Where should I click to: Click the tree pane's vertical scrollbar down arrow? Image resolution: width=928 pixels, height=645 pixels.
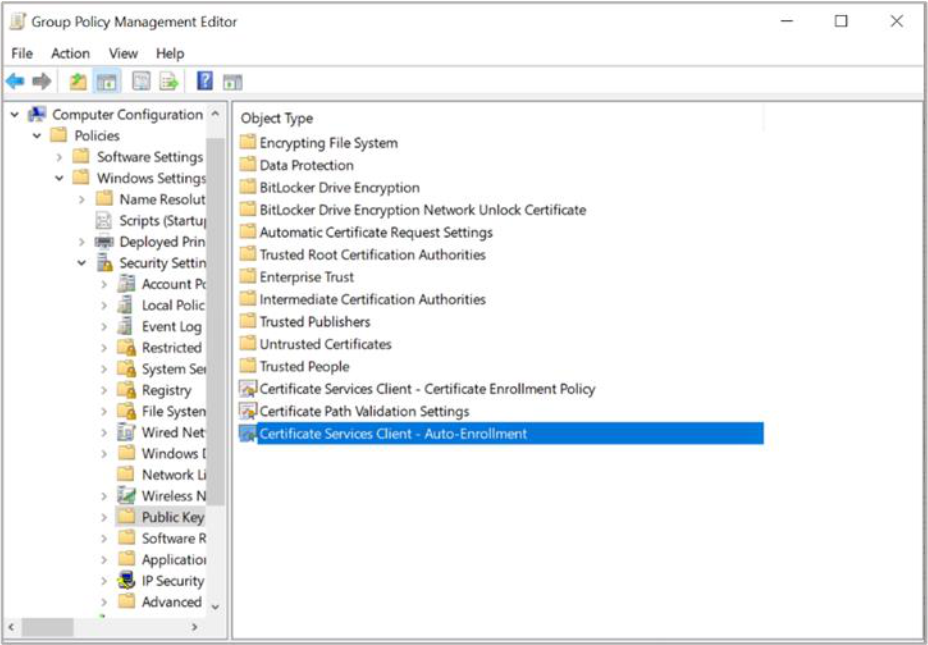click(x=215, y=606)
